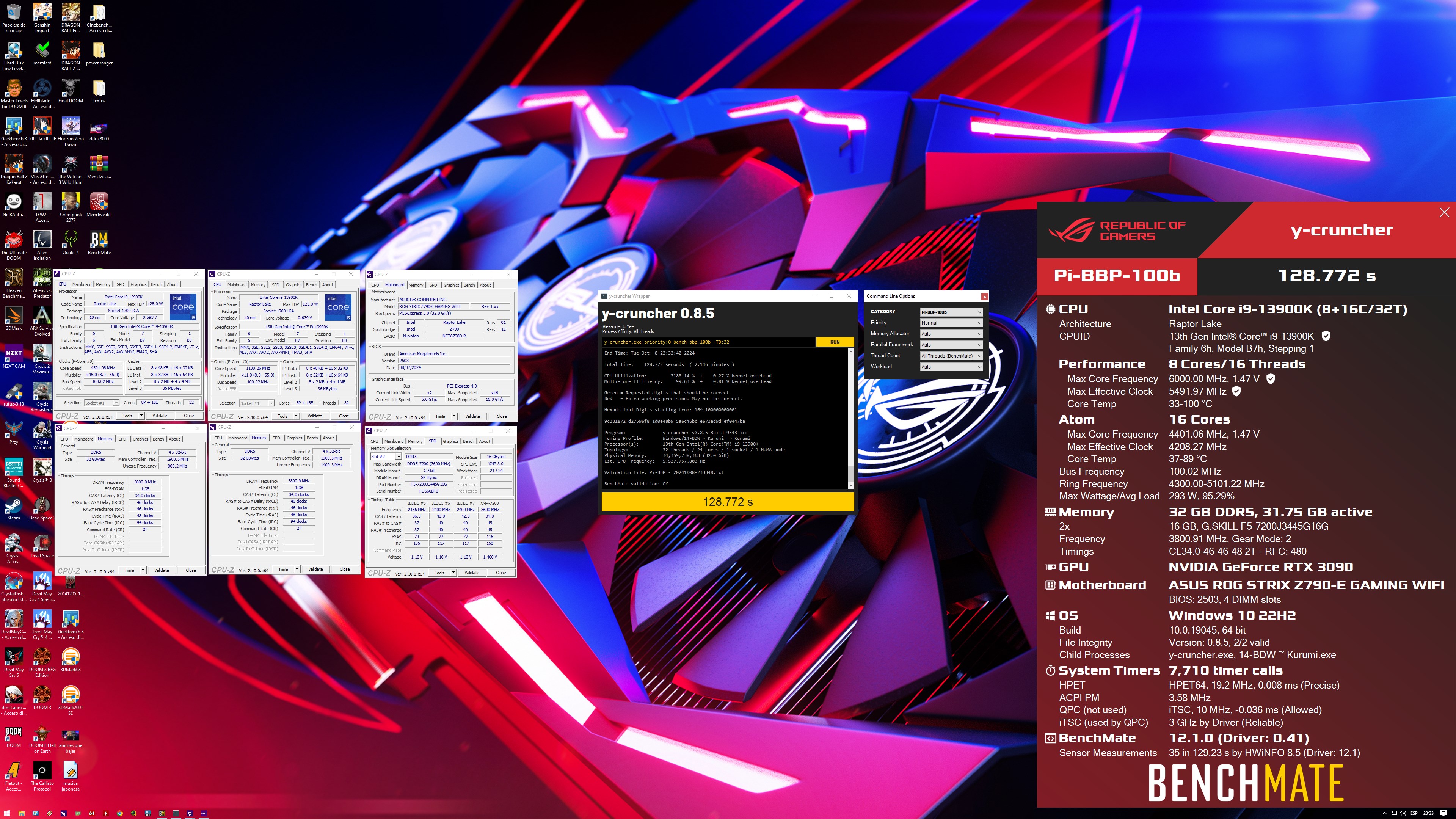Viewport: 1456px width, 819px height.
Task: Select the CPU tab in the Mainboard CPU-Z window
Action: click(375, 285)
